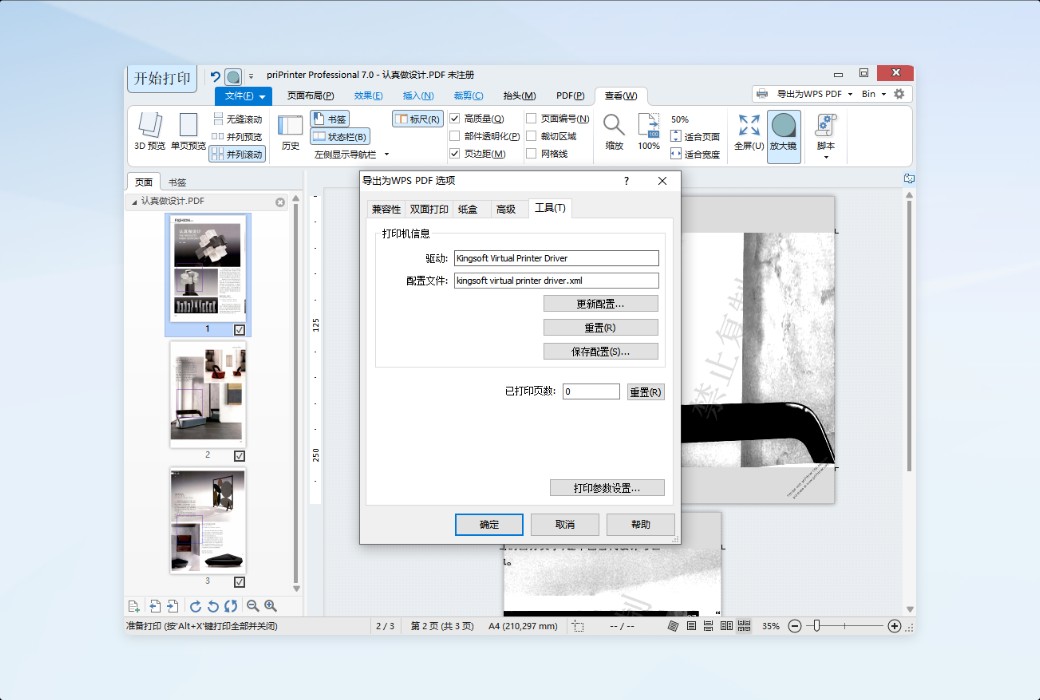
Task: Confirm dialog with 确定 button
Action: (489, 524)
